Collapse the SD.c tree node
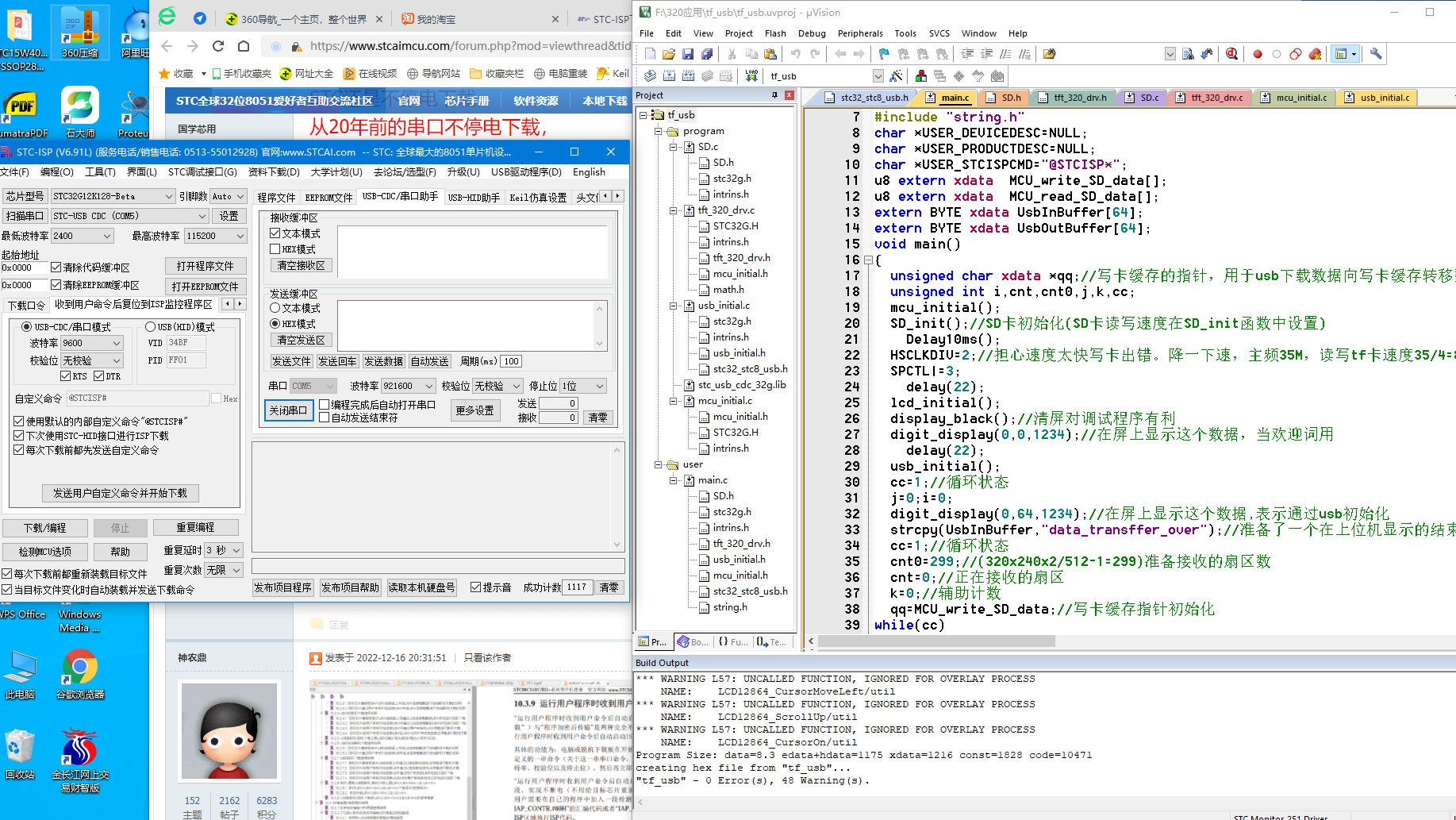Screen dimensions: 1456x820 pyautogui.click(x=674, y=147)
